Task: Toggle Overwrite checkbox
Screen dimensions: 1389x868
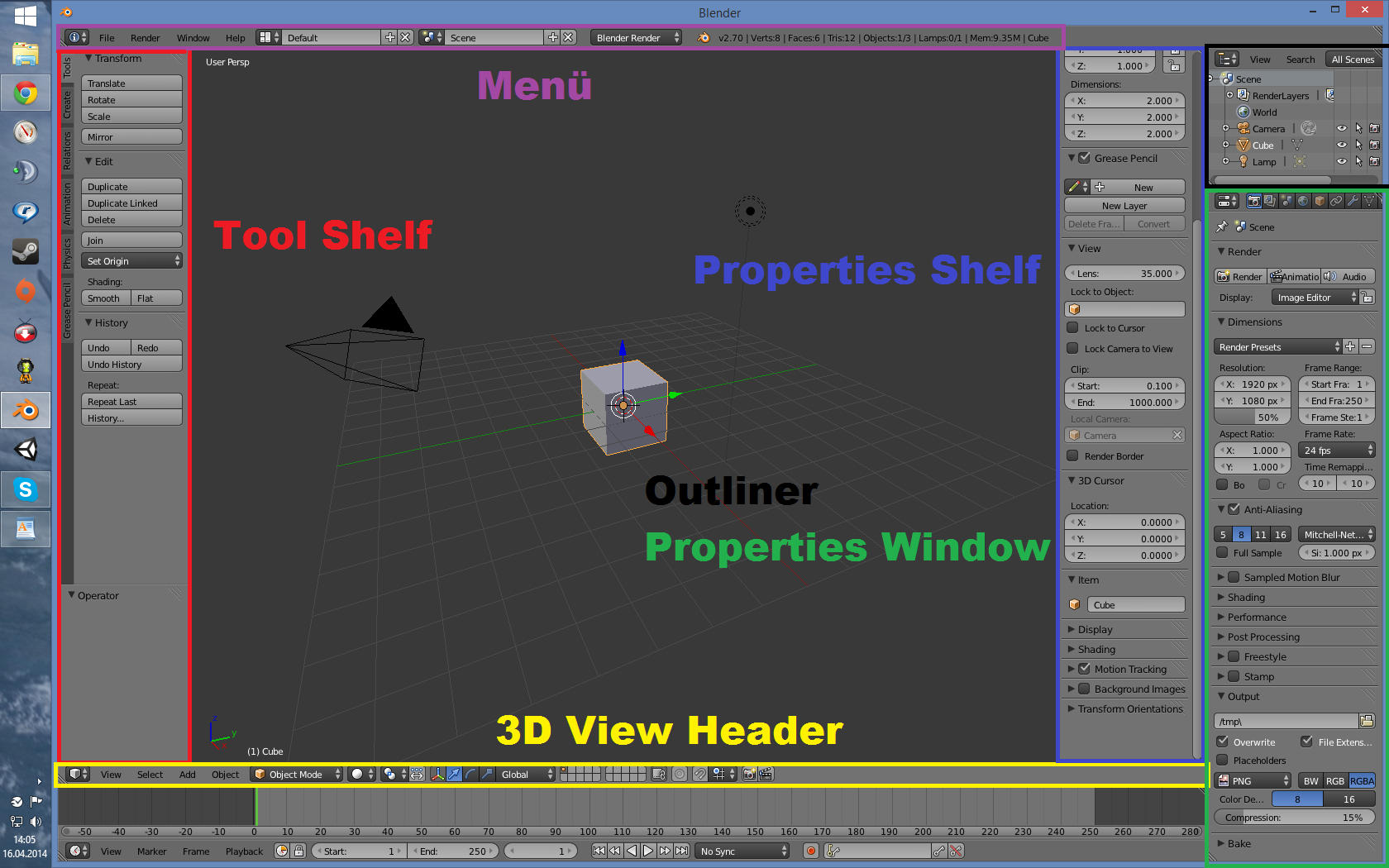Action: pos(1222,742)
